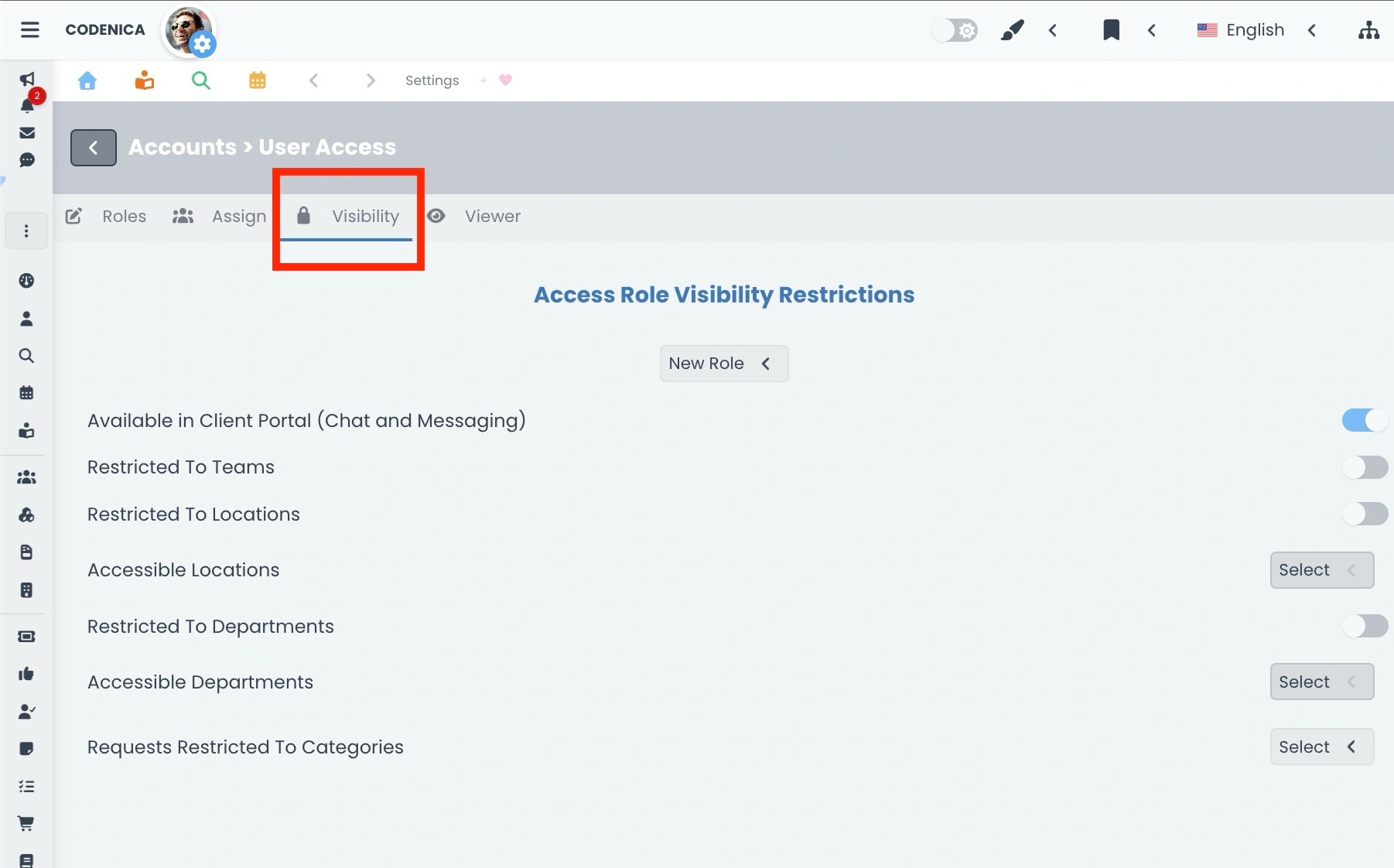Disable Available in Client Portal toggle
This screenshot has width=1394, height=868.
pyautogui.click(x=1363, y=420)
